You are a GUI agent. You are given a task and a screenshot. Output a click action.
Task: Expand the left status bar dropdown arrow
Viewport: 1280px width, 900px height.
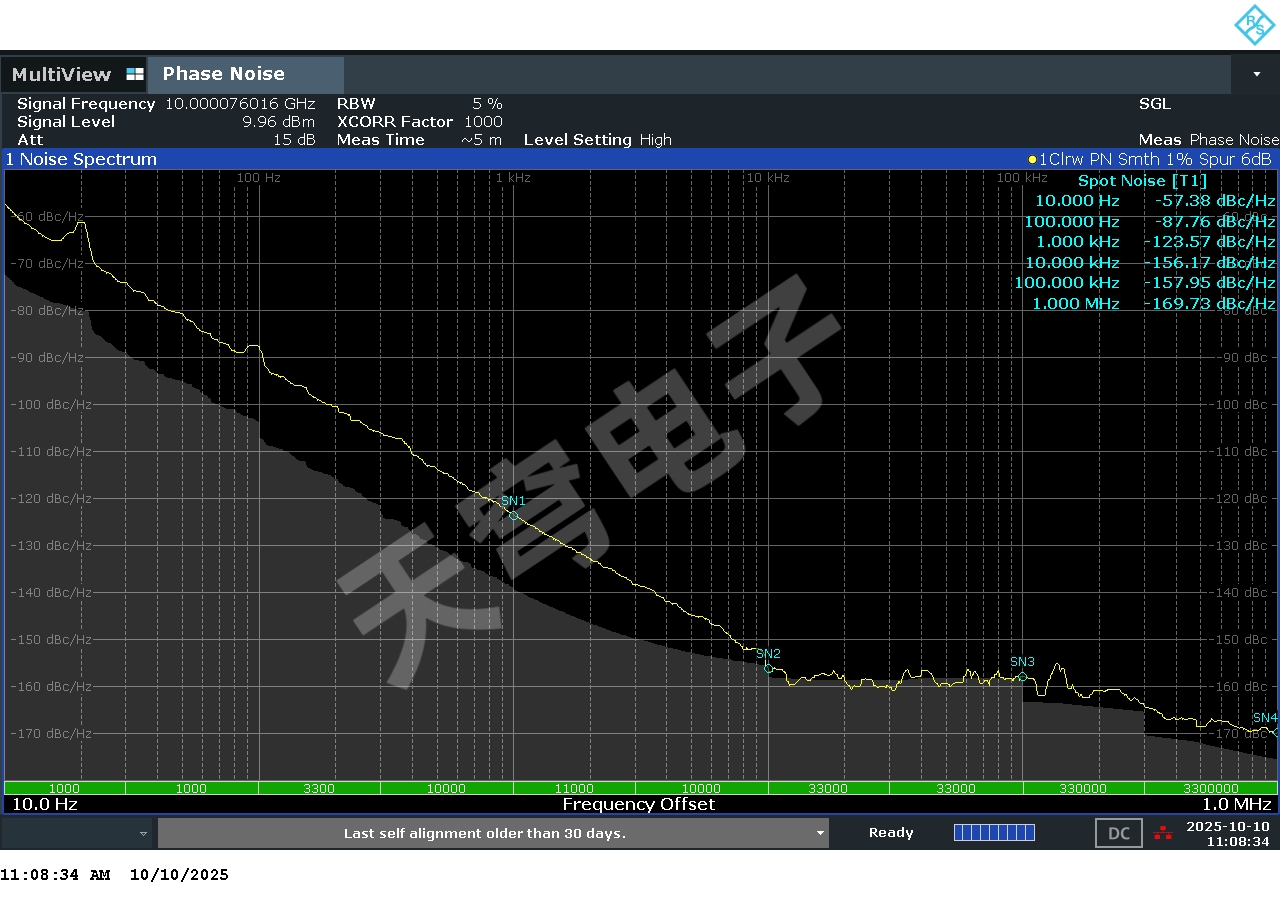pos(143,833)
